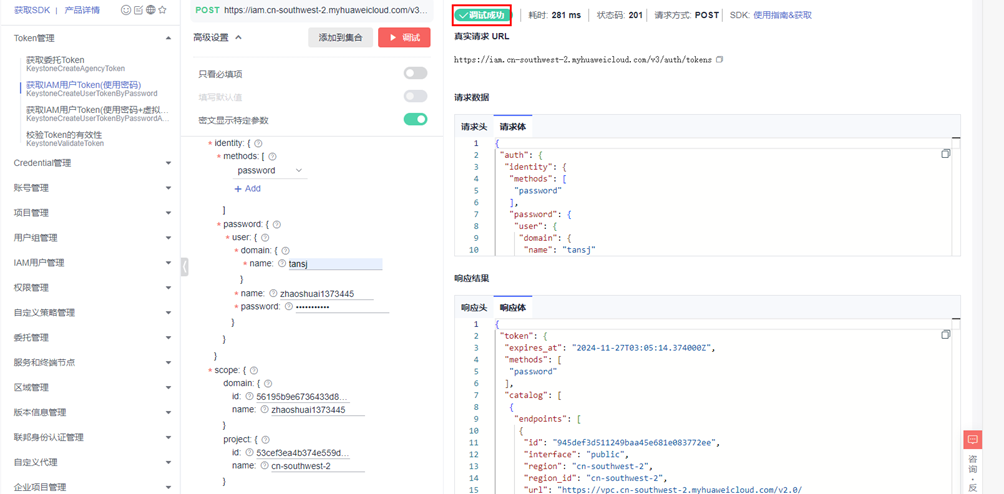1004x494 pixels.
Task: Click the star favorite icon
Action: coord(162,10)
